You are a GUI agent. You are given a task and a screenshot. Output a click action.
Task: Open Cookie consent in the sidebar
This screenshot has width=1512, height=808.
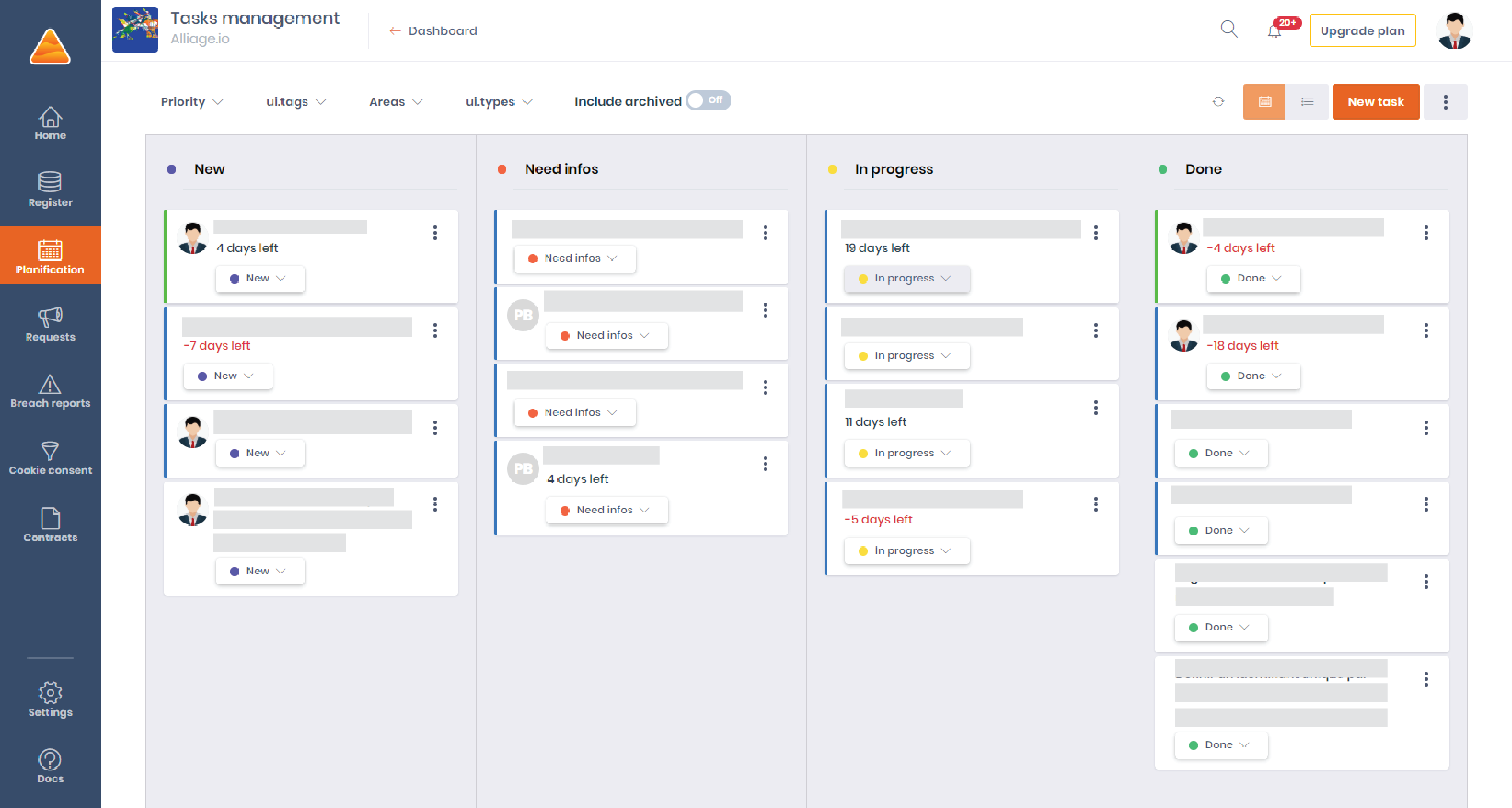[x=50, y=459]
